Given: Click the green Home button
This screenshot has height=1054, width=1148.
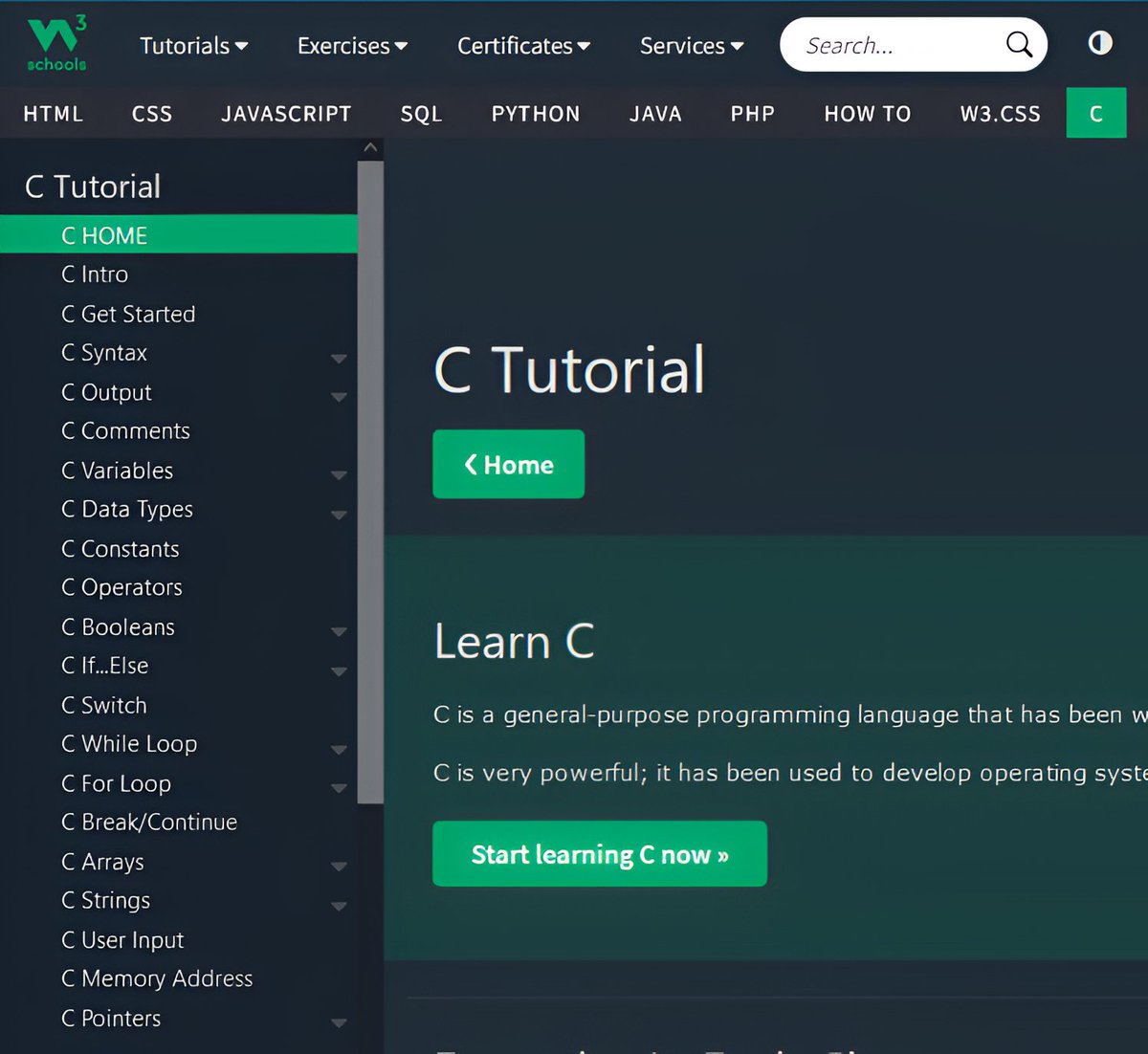Looking at the screenshot, I should point(509,464).
